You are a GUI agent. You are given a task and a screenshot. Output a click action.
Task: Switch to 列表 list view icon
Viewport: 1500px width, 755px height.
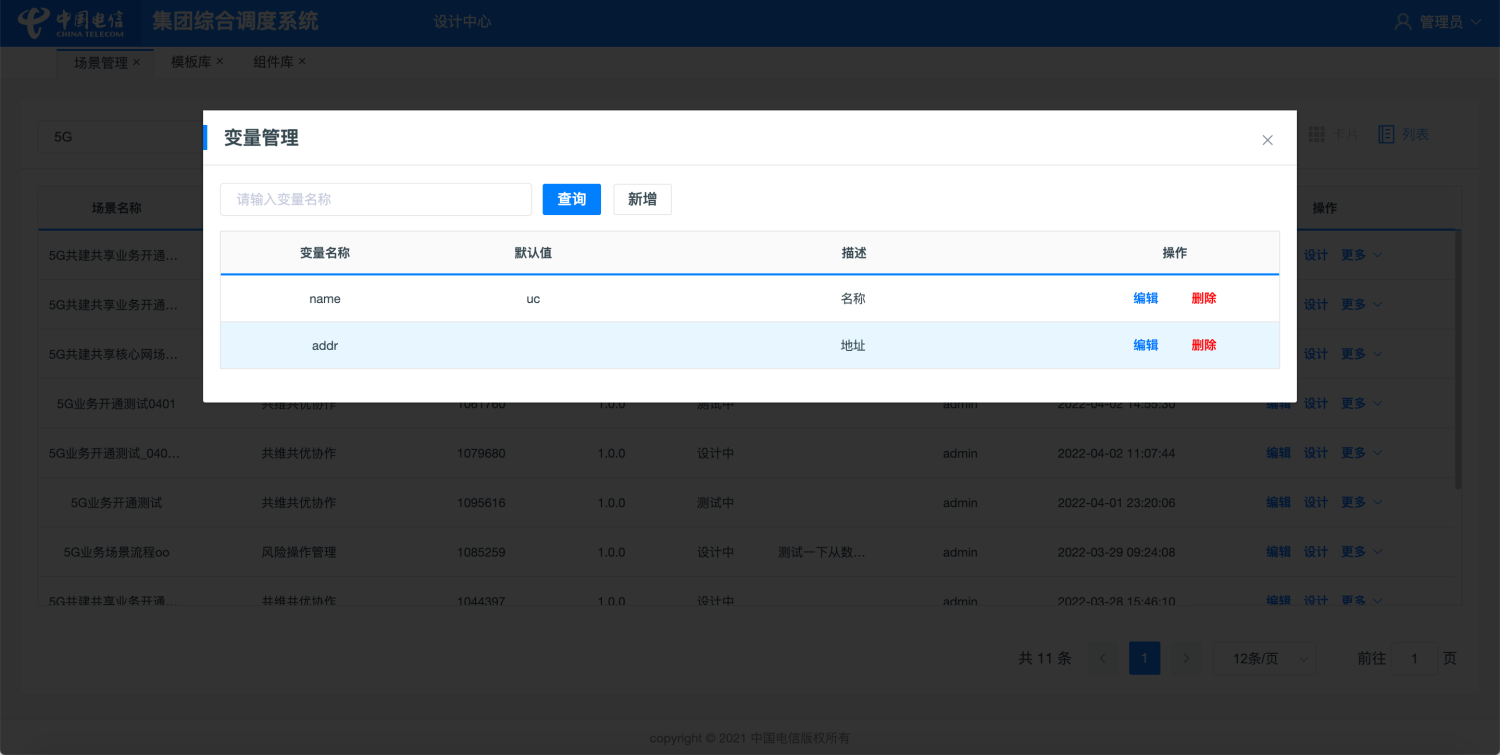[1386, 134]
